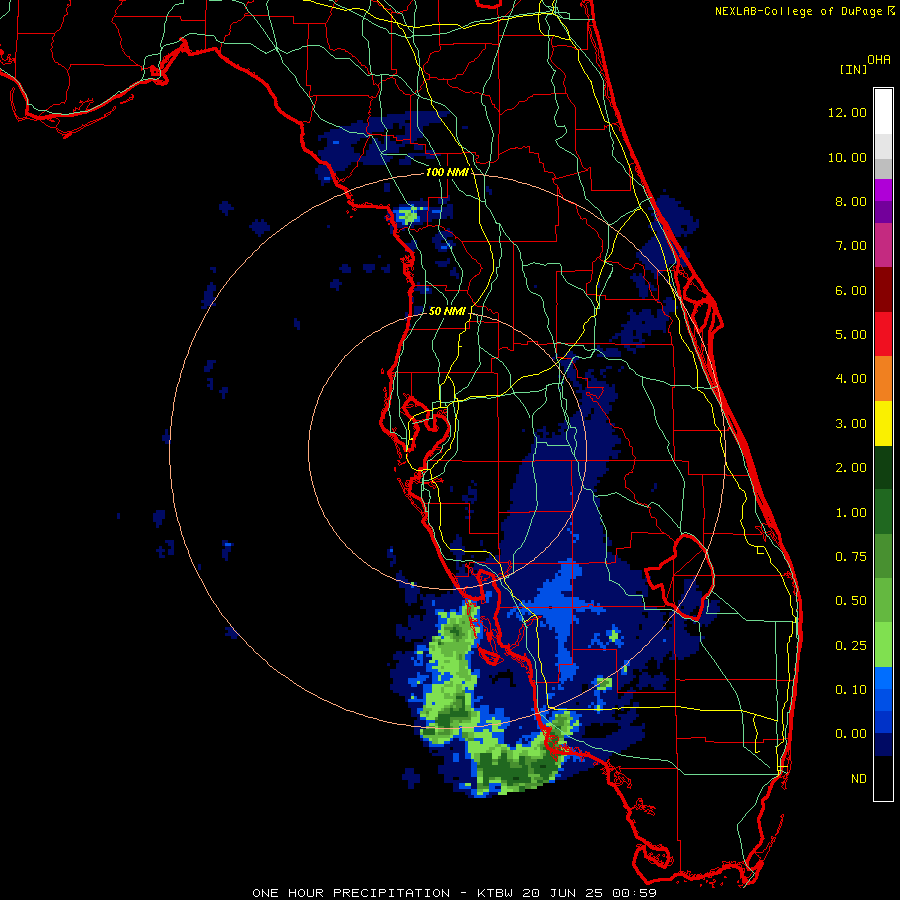Screen dimensions: 900x900
Task: Click the 50 NMI range ring label
Action: [x=447, y=311]
